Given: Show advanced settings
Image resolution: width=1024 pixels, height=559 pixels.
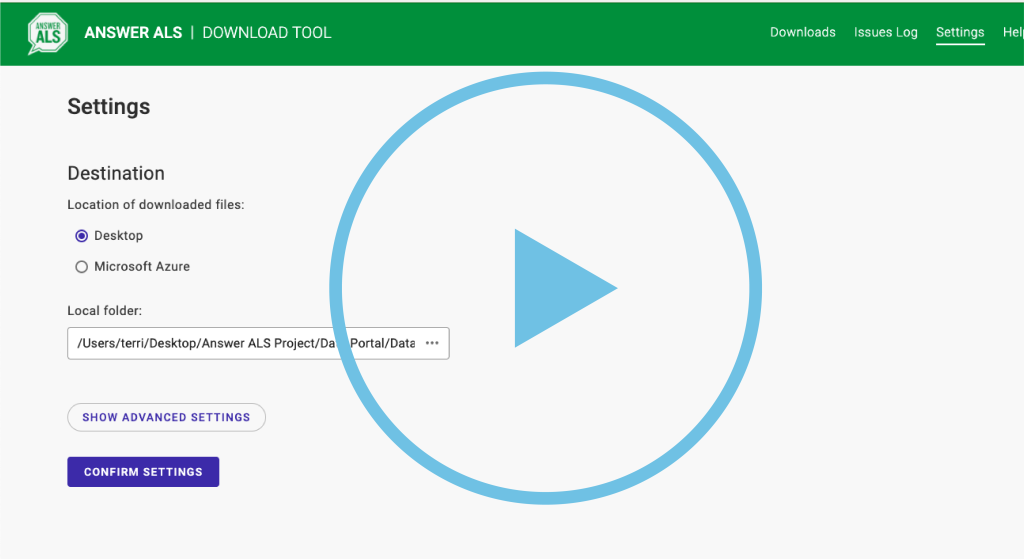Looking at the screenshot, I should pos(167,417).
